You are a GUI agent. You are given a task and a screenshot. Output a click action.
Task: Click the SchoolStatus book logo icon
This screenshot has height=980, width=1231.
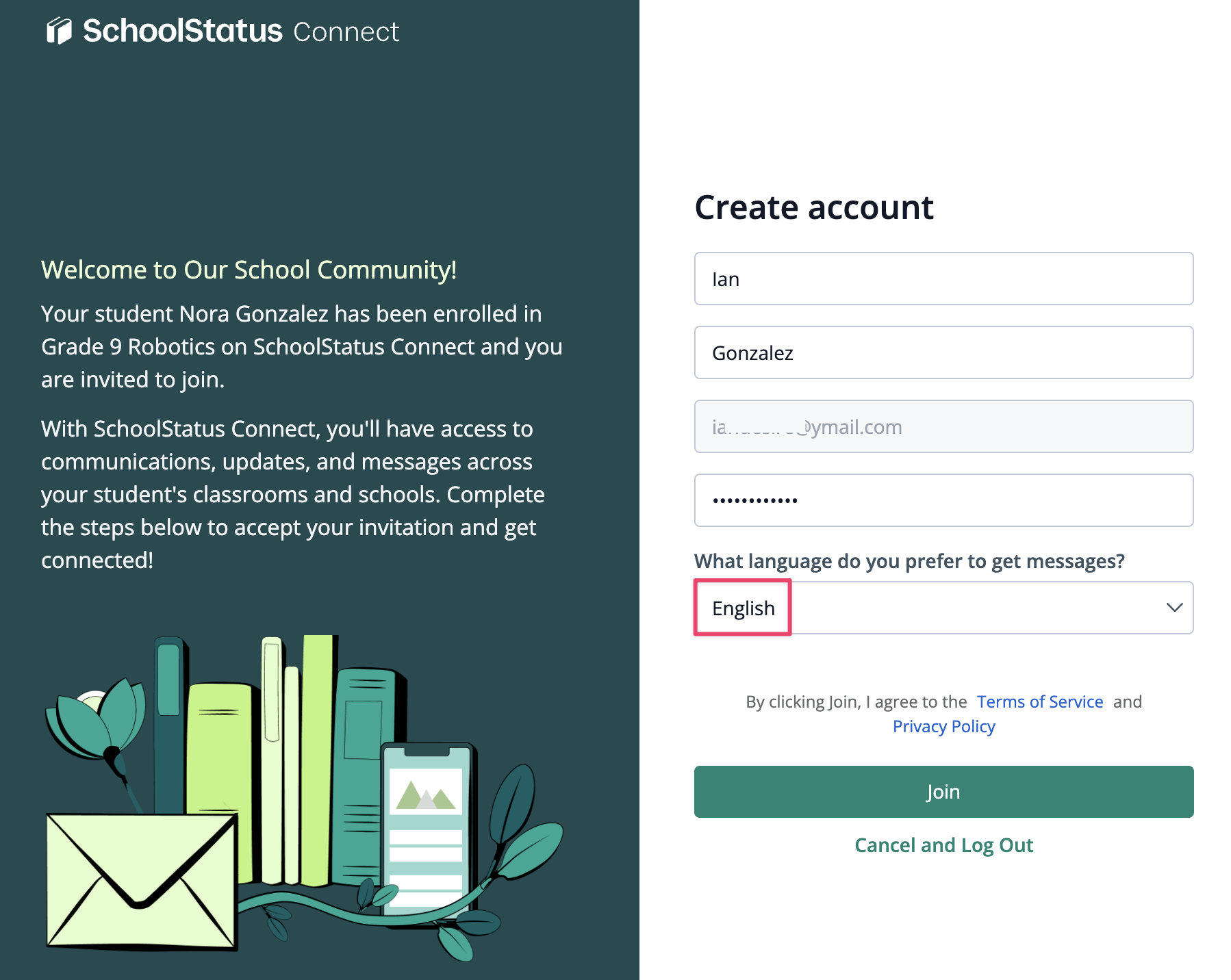click(x=59, y=31)
